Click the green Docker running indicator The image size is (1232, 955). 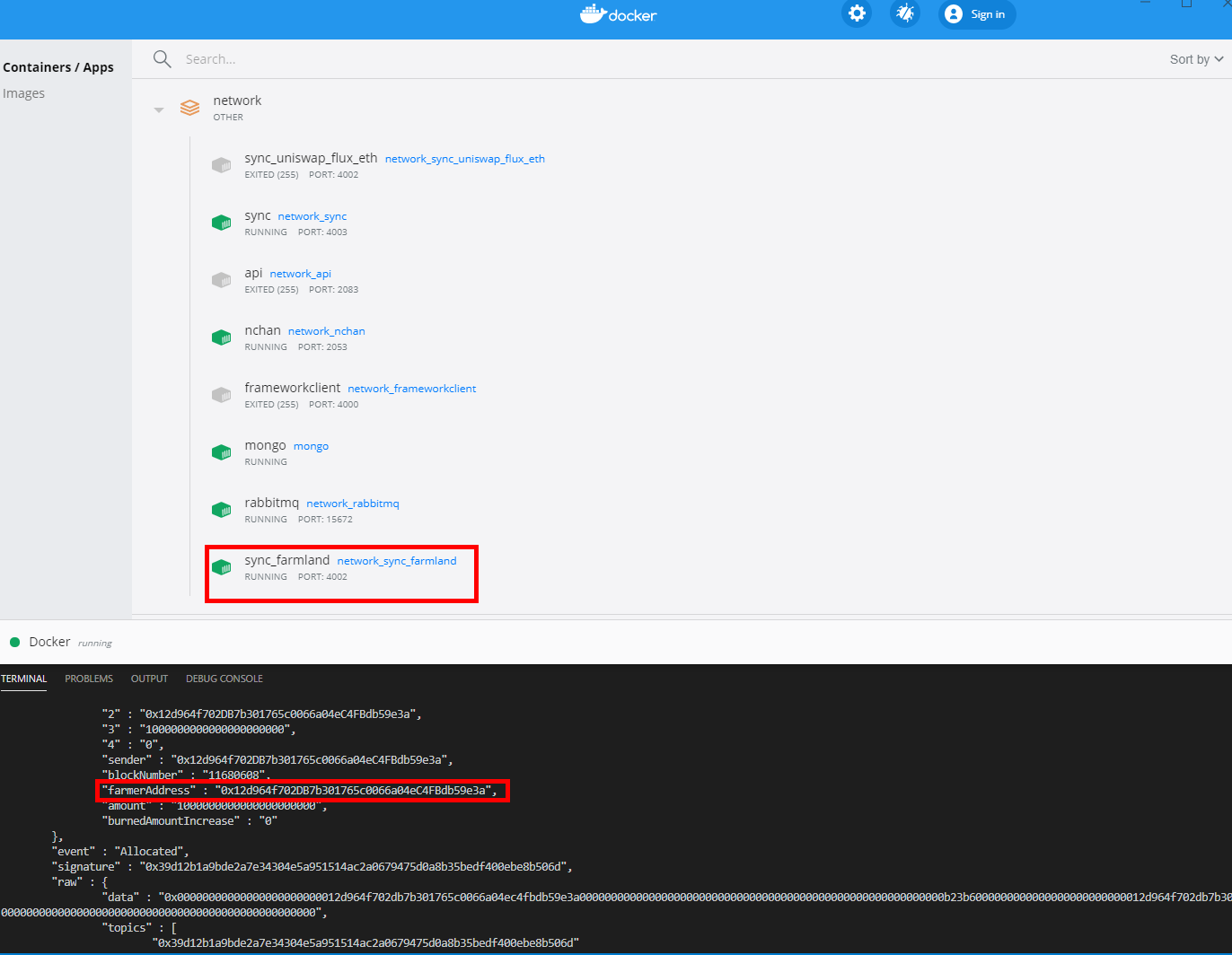(x=14, y=643)
